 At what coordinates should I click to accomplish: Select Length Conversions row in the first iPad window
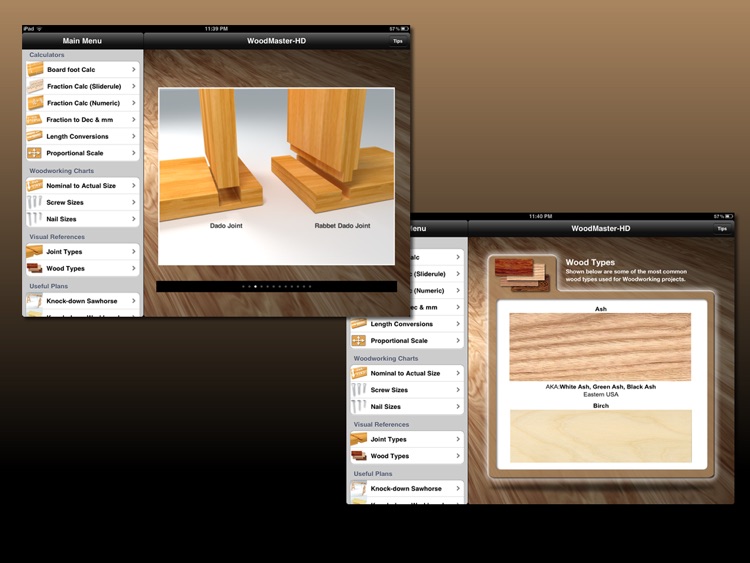83,136
